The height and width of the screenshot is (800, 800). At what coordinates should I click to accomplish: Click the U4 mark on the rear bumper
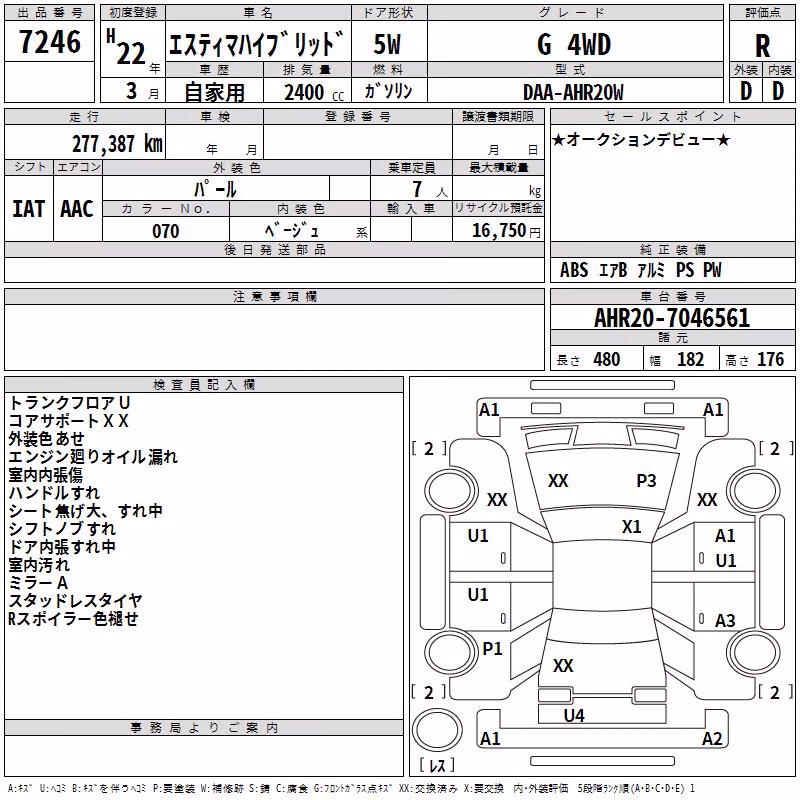[x=574, y=716]
